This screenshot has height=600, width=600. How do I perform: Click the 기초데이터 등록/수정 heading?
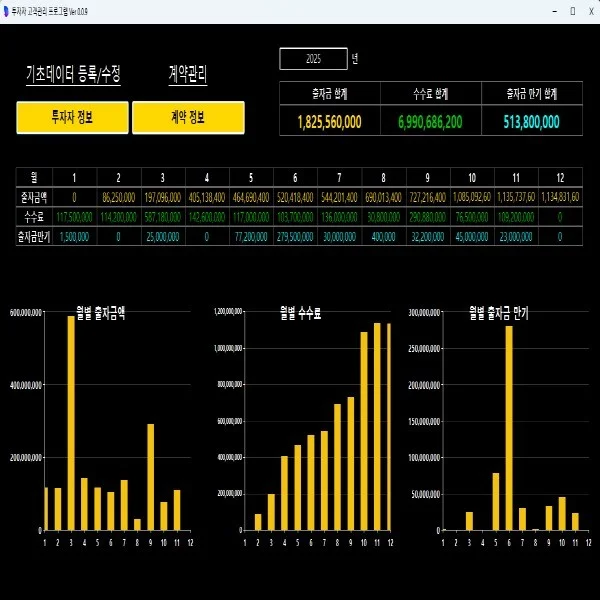click(73, 74)
